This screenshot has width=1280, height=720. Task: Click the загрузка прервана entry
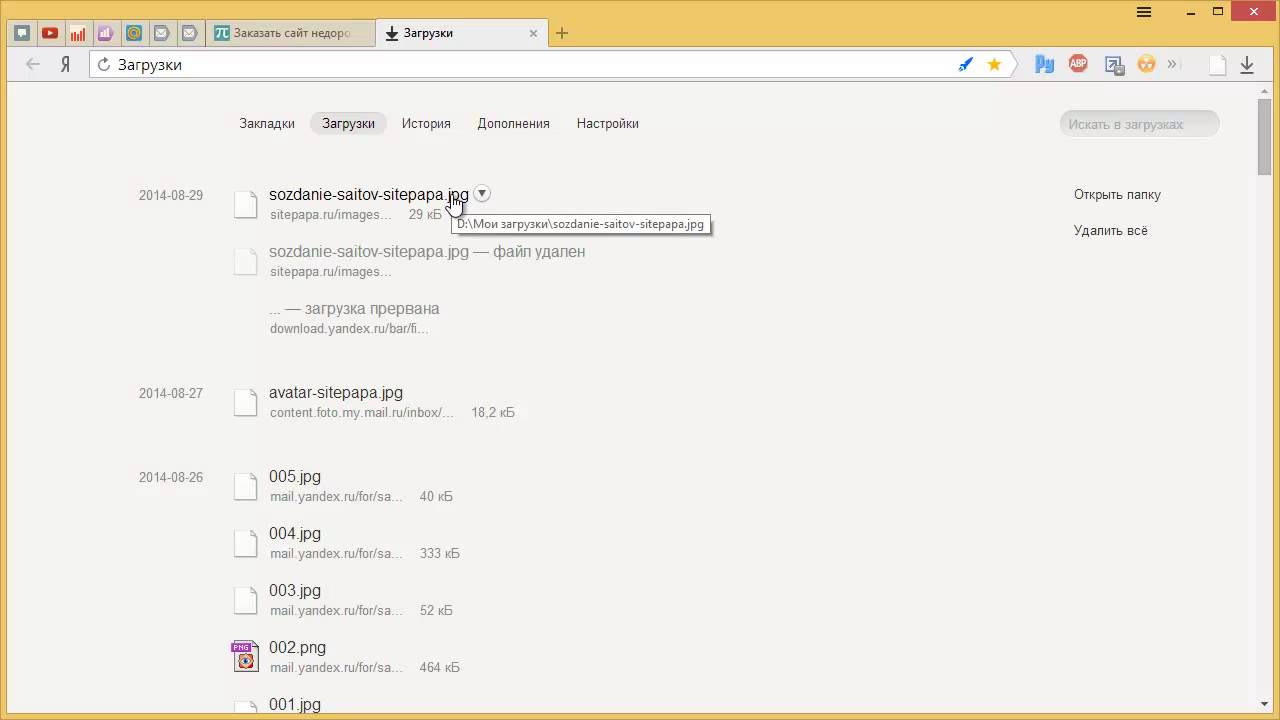354,309
